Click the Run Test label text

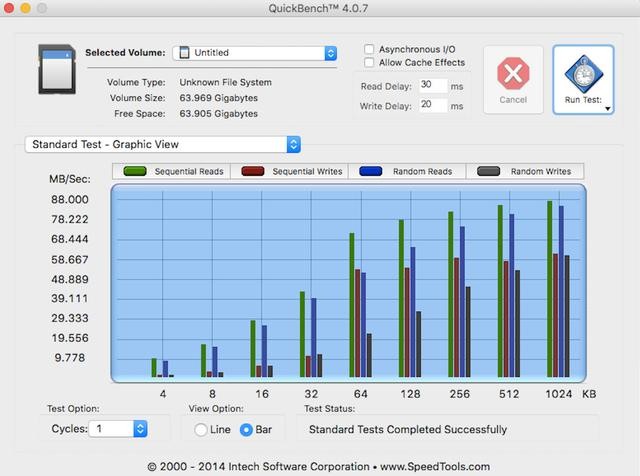pos(583,100)
